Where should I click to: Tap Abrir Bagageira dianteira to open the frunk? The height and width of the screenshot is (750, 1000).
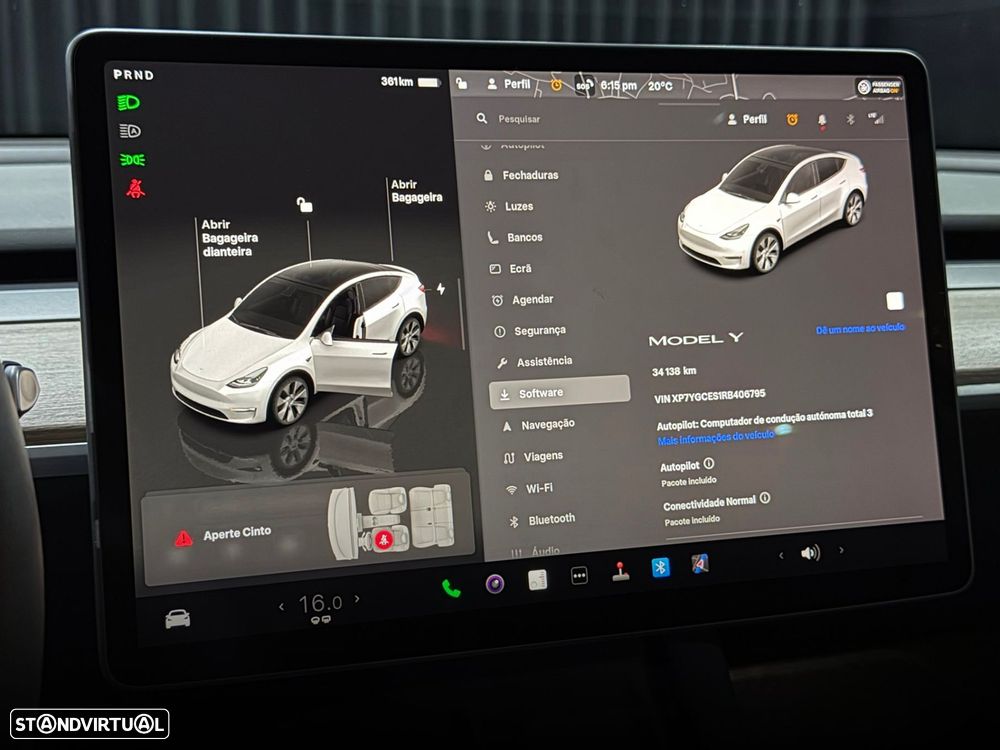[x=229, y=238]
